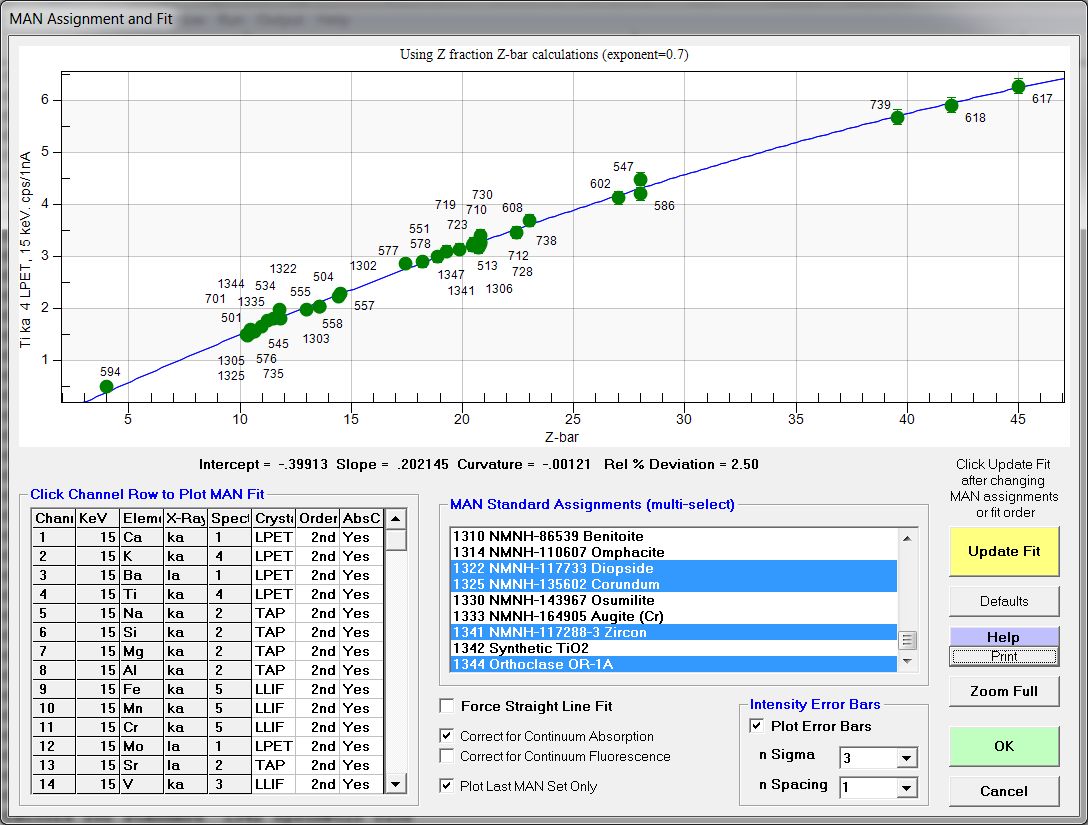Enable Force Straight Line Fit checkbox
The height and width of the screenshot is (825, 1088).
[x=447, y=706]
